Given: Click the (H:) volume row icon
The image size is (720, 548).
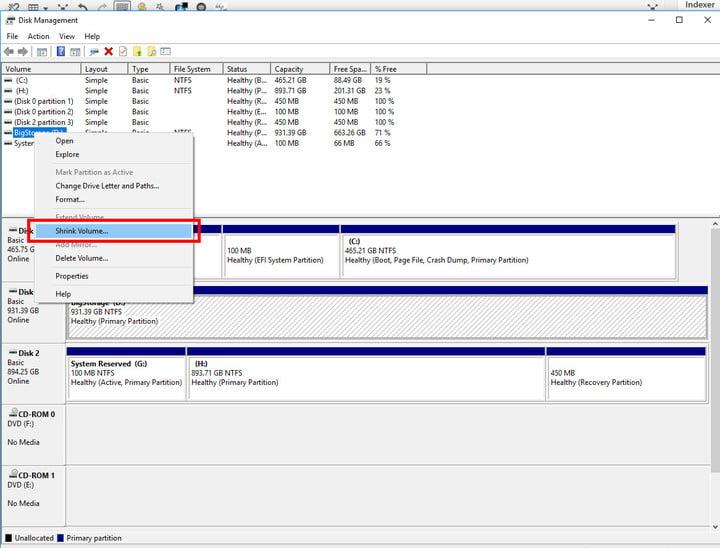Looking at the screenshot, I should pyautogui.click(x=8, y=90).
